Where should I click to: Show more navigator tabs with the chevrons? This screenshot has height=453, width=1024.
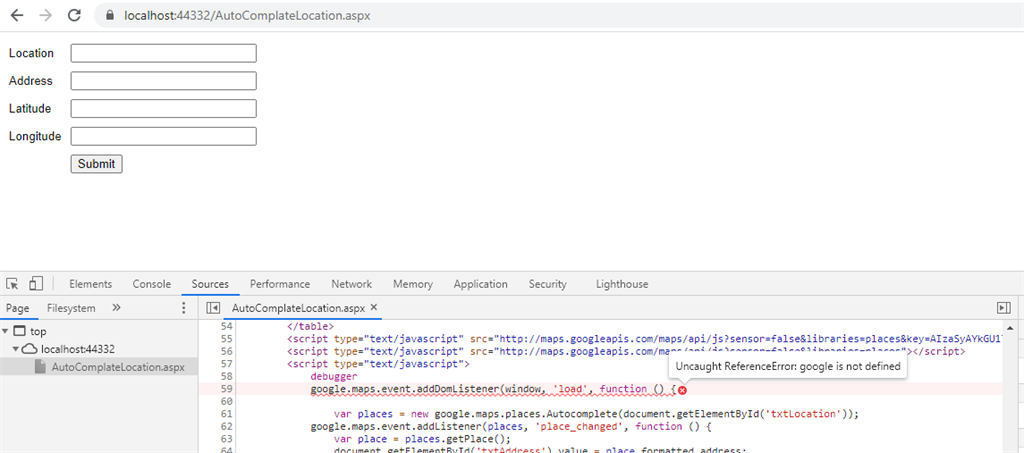pyautogui.click(x=116, y=307)
